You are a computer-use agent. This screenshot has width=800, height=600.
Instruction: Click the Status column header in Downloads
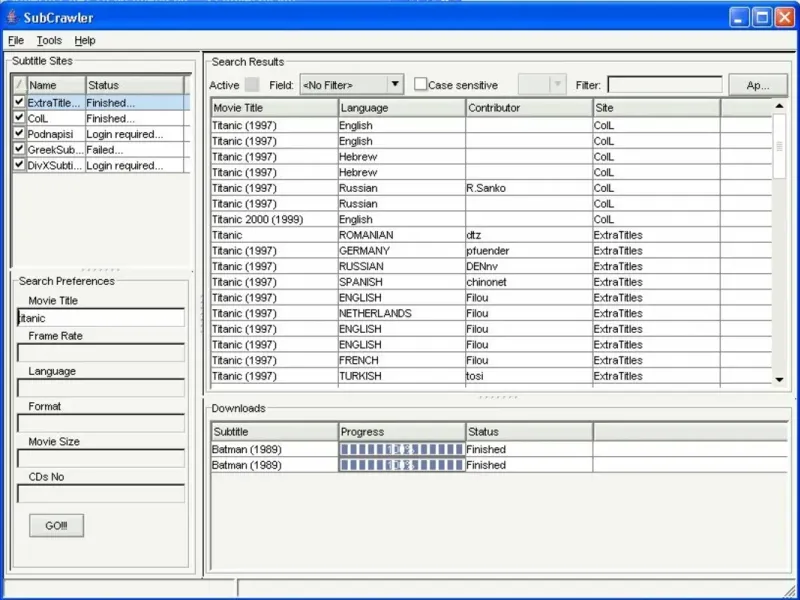(x=529, y=432)
